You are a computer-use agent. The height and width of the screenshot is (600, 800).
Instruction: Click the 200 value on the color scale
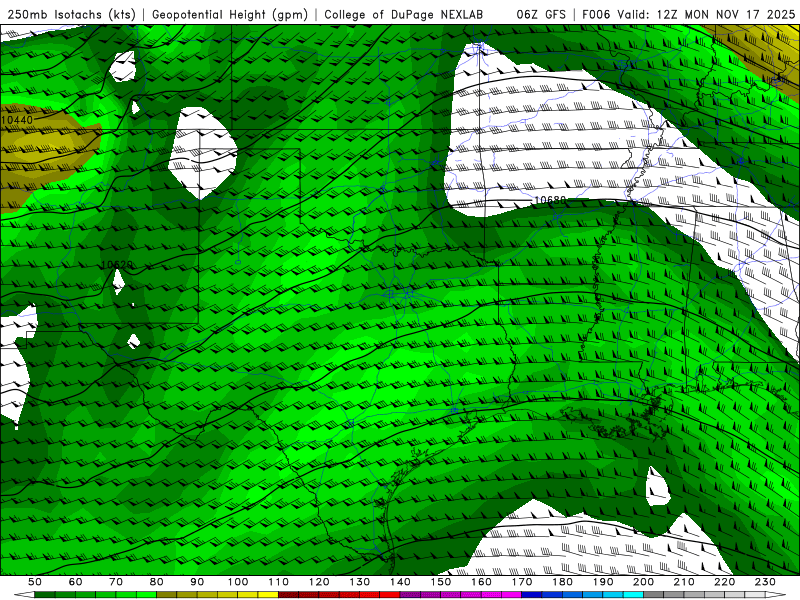tap(643, 582)
